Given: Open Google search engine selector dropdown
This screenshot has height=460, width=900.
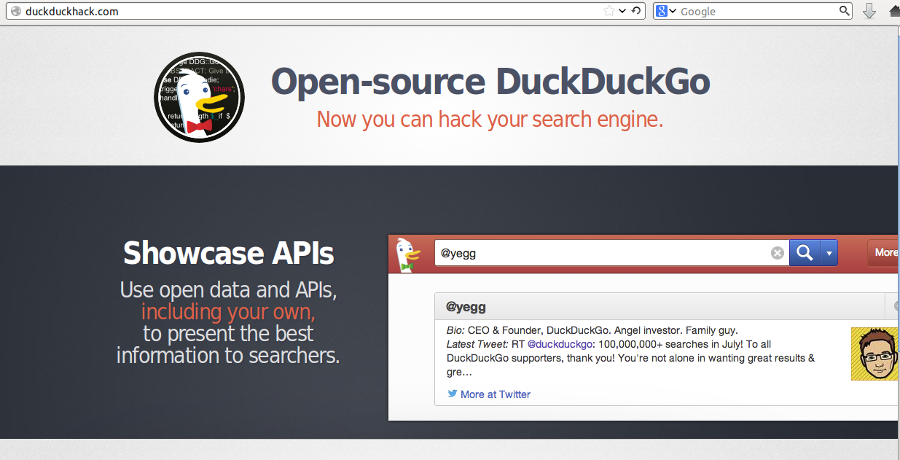Looking at the screenshot, I should 666,11.
